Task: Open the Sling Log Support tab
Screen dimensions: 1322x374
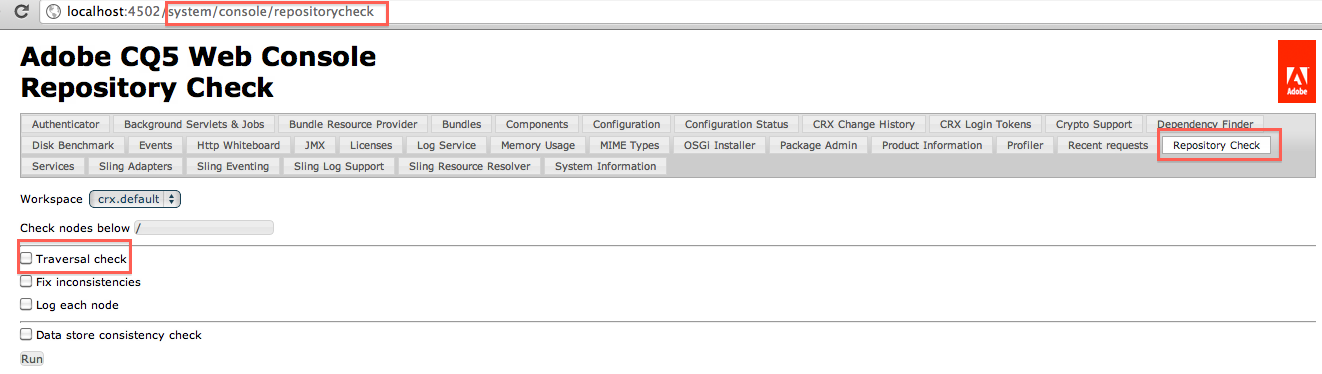Action: (339, 166)
